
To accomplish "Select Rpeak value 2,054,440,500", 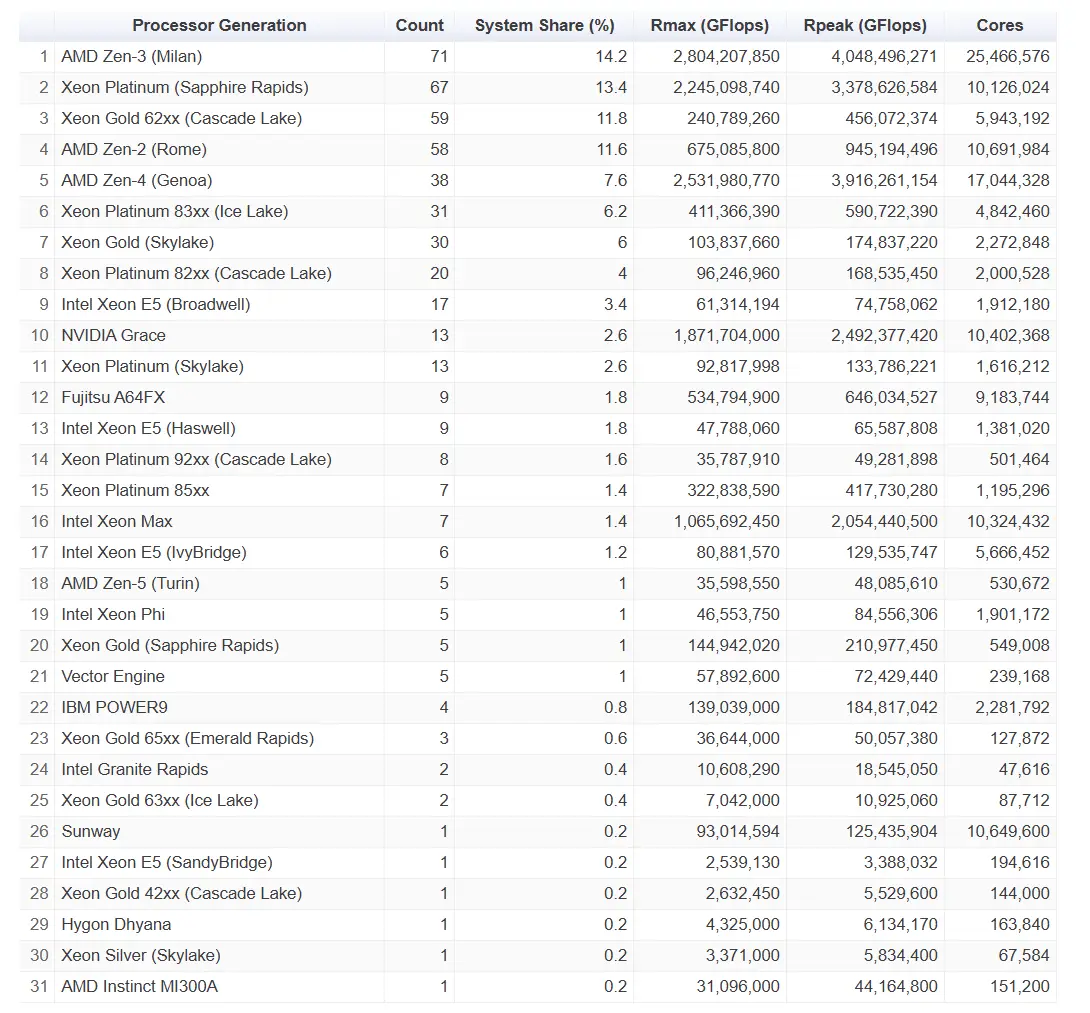I will pos(884,521).
